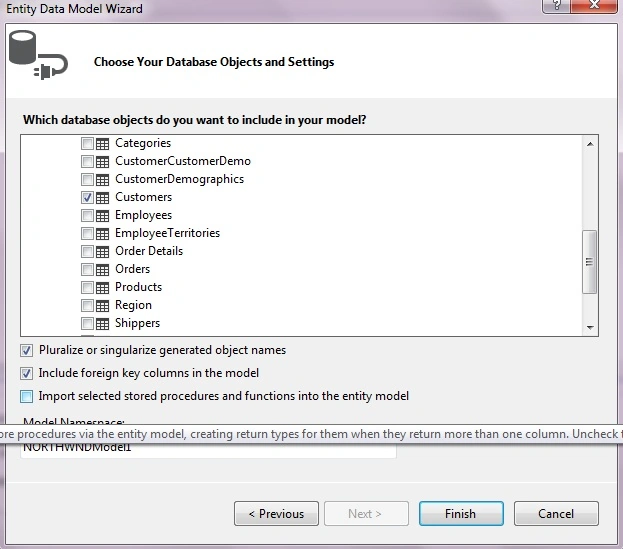
Task: Check the EmployeeTerritories checkbox
Action: [87, 234]
